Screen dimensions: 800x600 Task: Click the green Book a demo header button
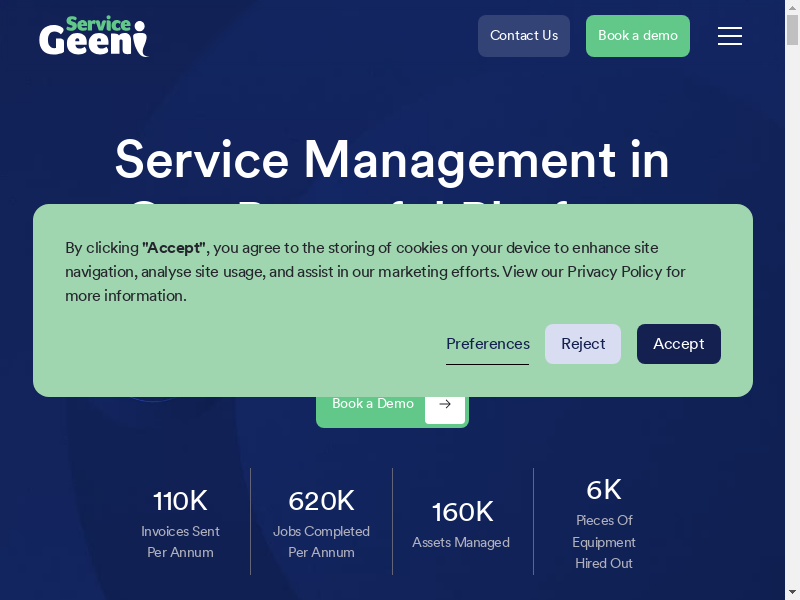tap(637, 36)
